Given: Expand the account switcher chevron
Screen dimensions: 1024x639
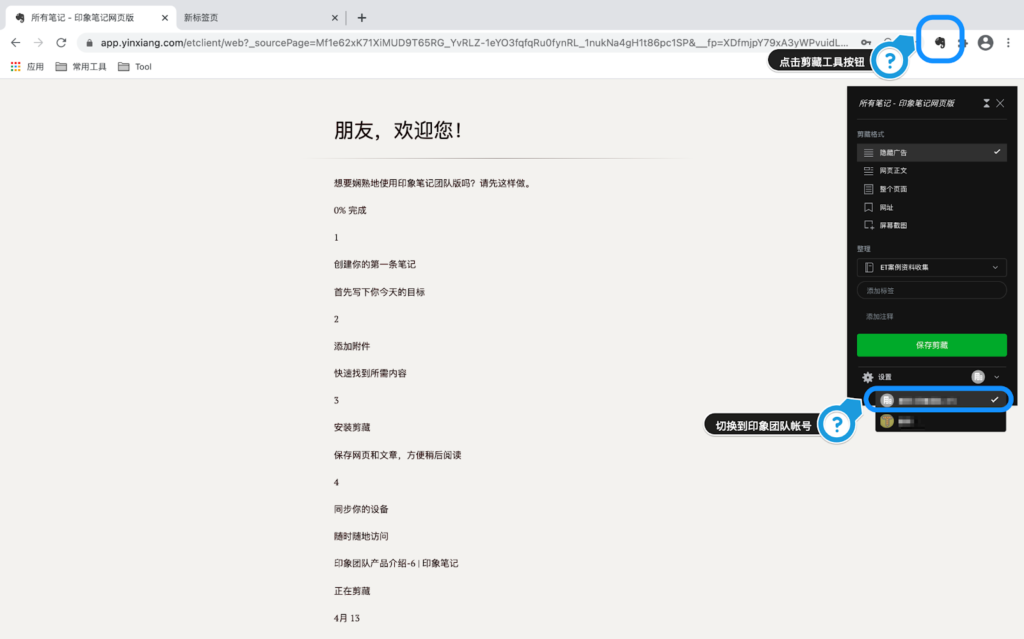Looking at the screenshot, I should point(997,377).
